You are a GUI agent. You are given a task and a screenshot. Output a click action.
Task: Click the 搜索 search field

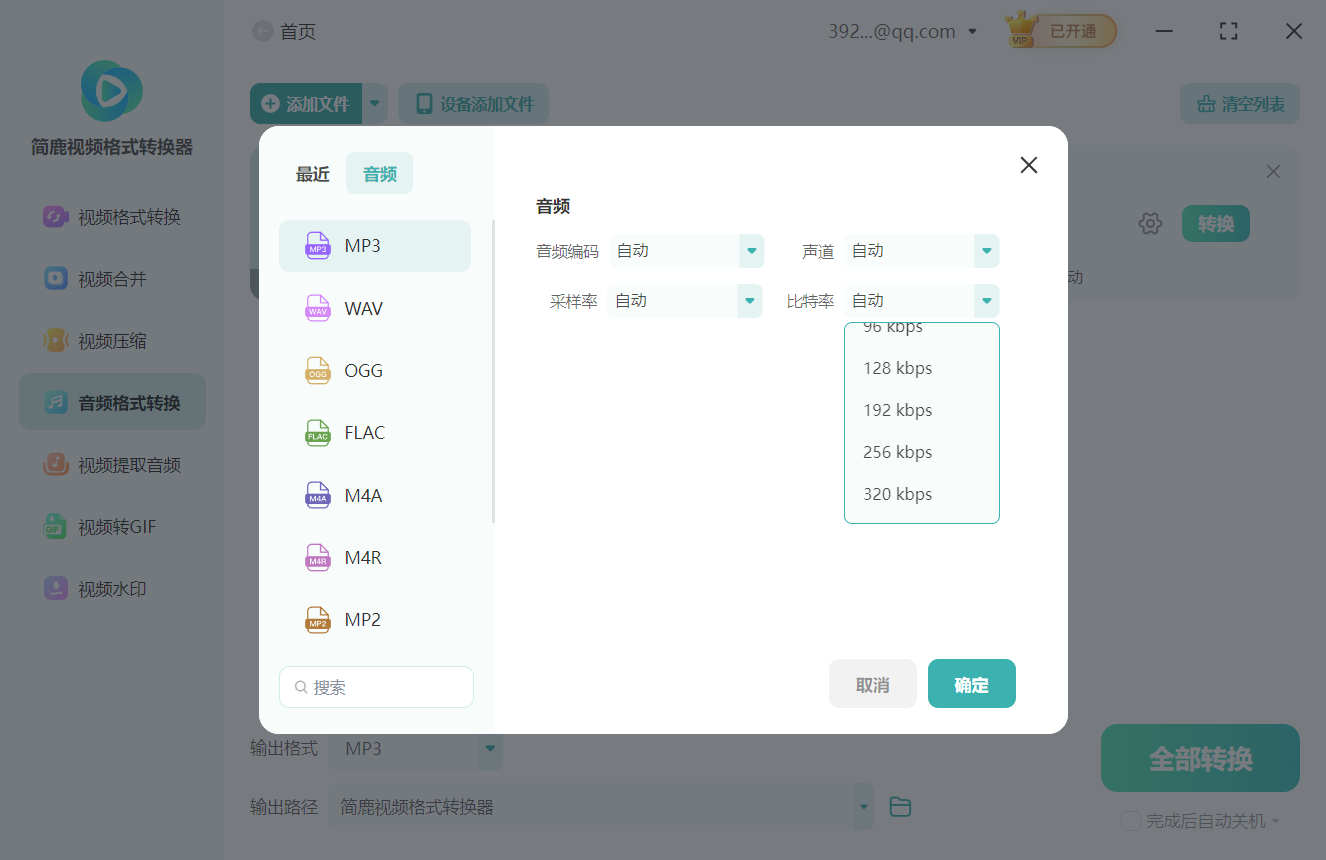[x=376, y=687]
